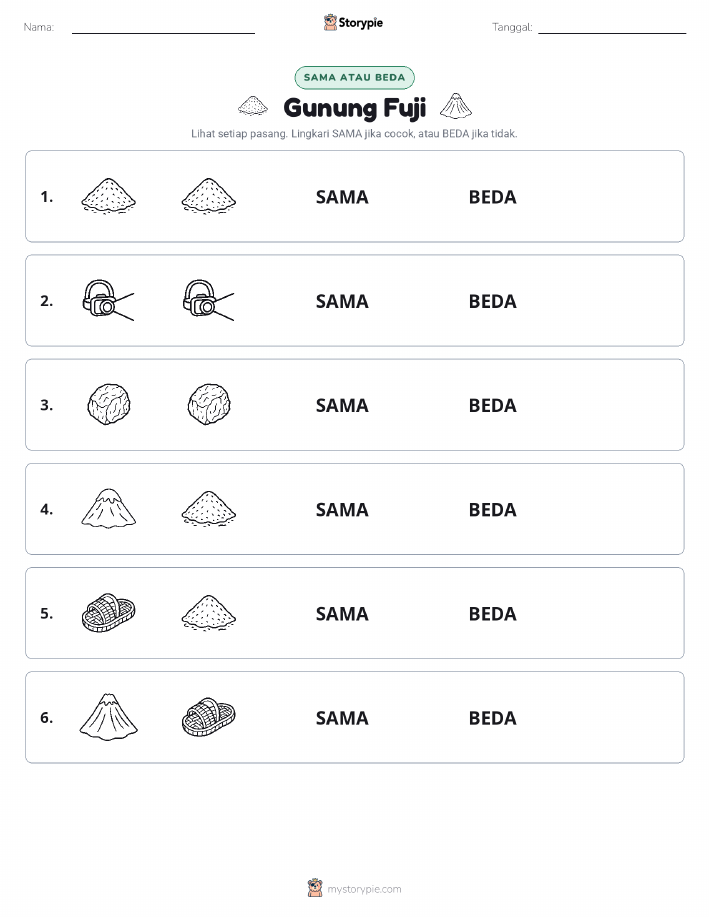Image resolution: width=709 pixels, height=917 pixels.
Task: Choose BEDA for row 4
Action: point(493,509)
